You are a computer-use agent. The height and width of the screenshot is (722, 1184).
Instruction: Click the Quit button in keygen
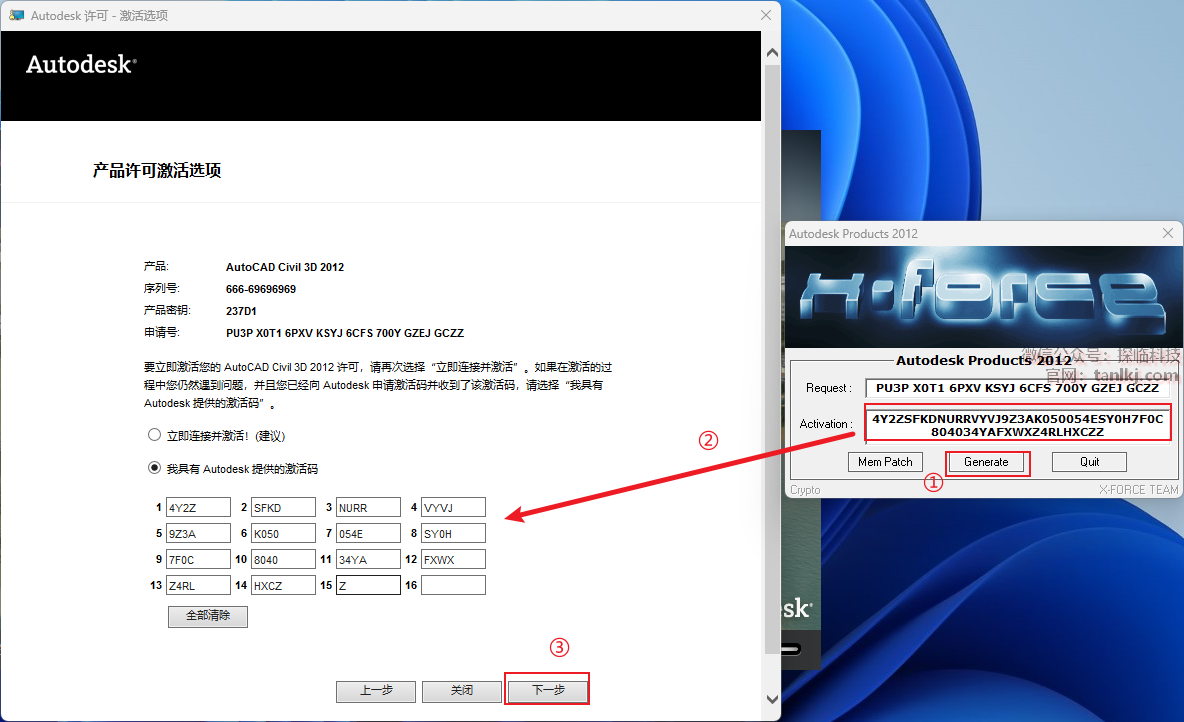(1089, 462)
